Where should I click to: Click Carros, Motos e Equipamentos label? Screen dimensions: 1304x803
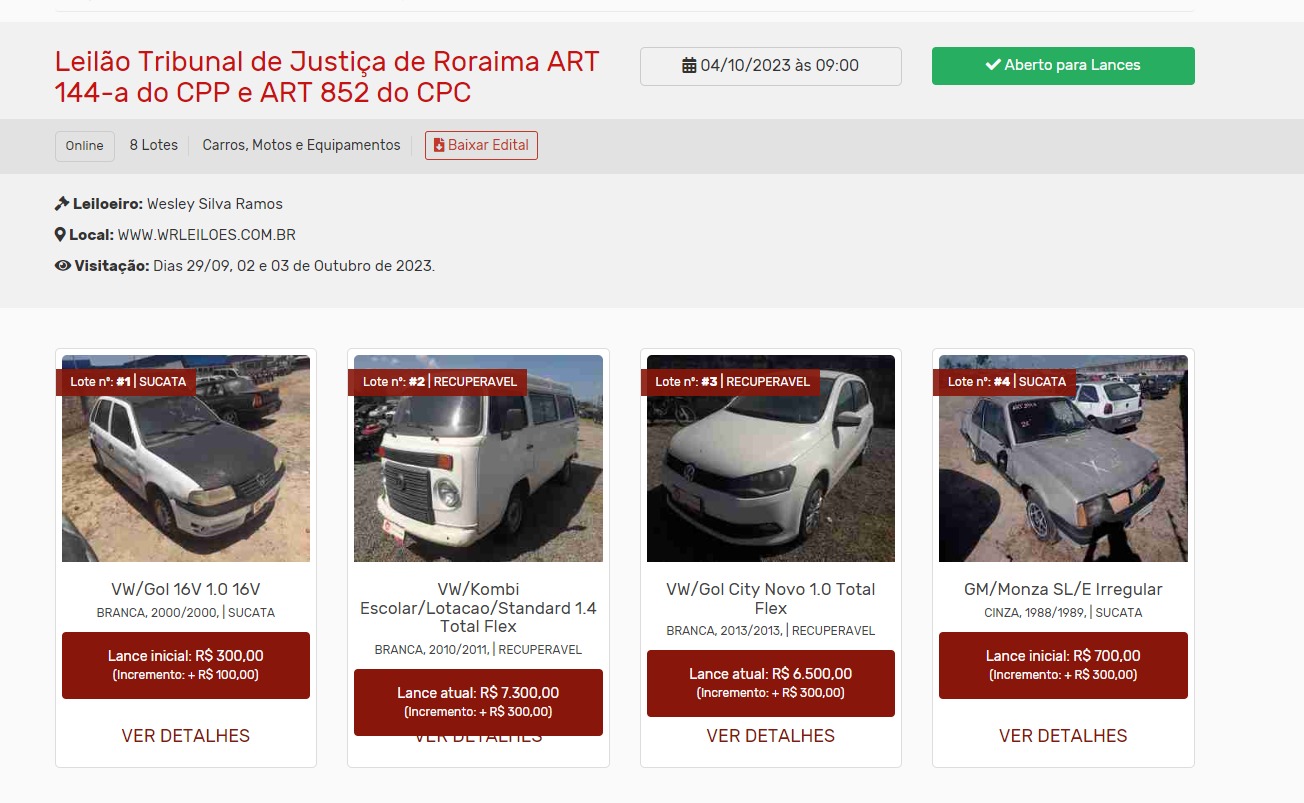click(x=301, y=146)
